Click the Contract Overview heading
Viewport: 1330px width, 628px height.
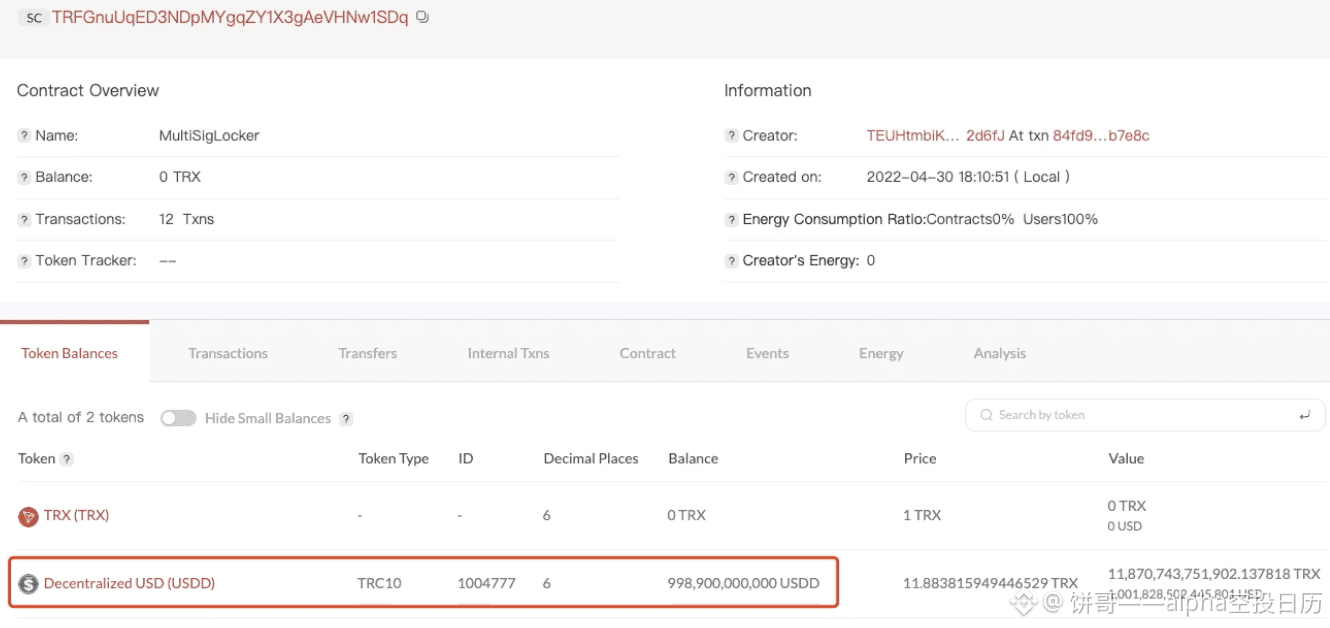pyautogui.click(x=88, y=91)
